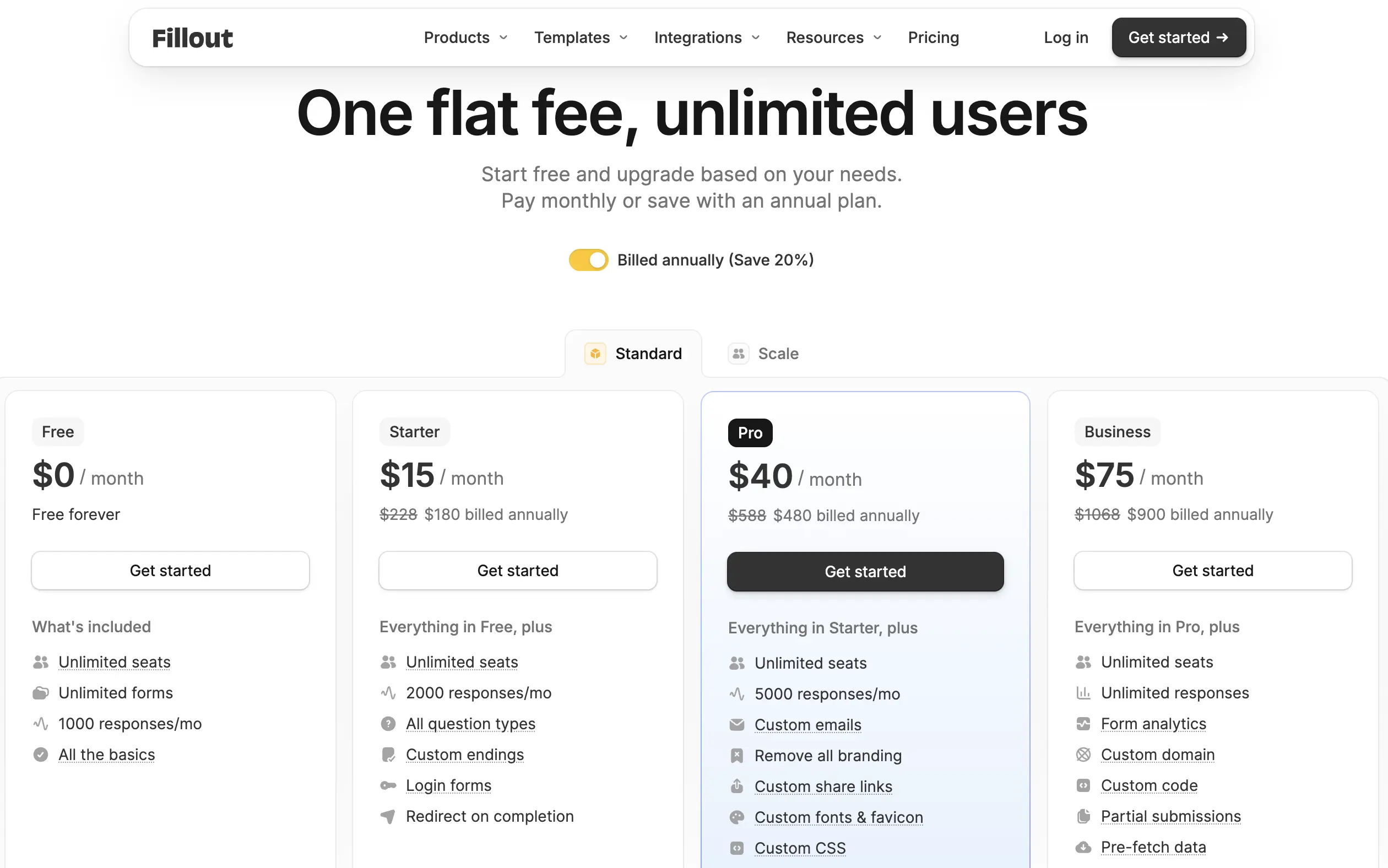Click Log in link
1388x868 pixels.
[1066, 38]
